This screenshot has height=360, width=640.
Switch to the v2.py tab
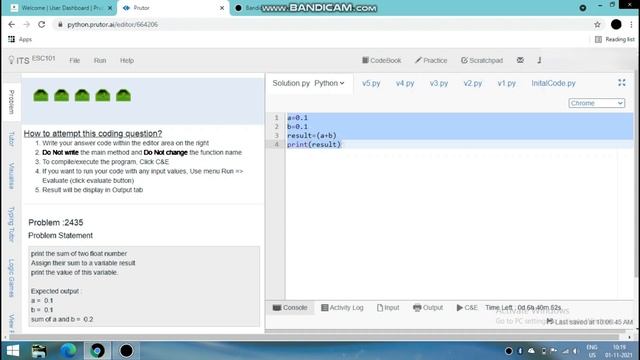pyautogui.click(x=473, y=83)
